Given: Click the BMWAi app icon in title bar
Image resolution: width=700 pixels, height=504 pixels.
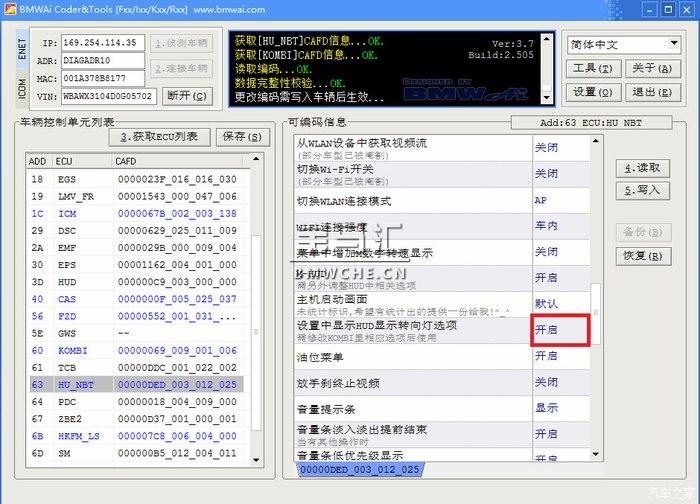Looking at the screenshot, I should (x=10, y=8).
